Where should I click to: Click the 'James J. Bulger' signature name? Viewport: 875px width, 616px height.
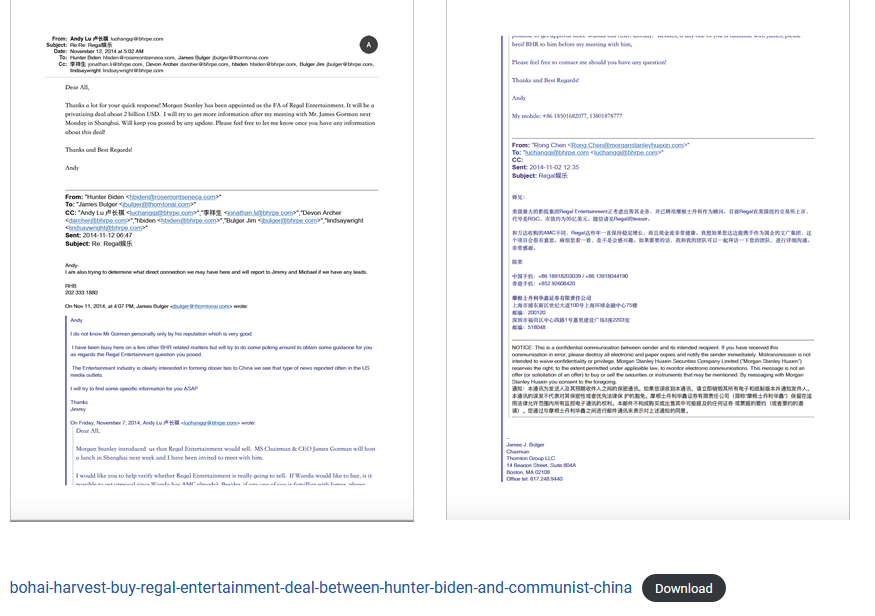[x=525, y=445]
